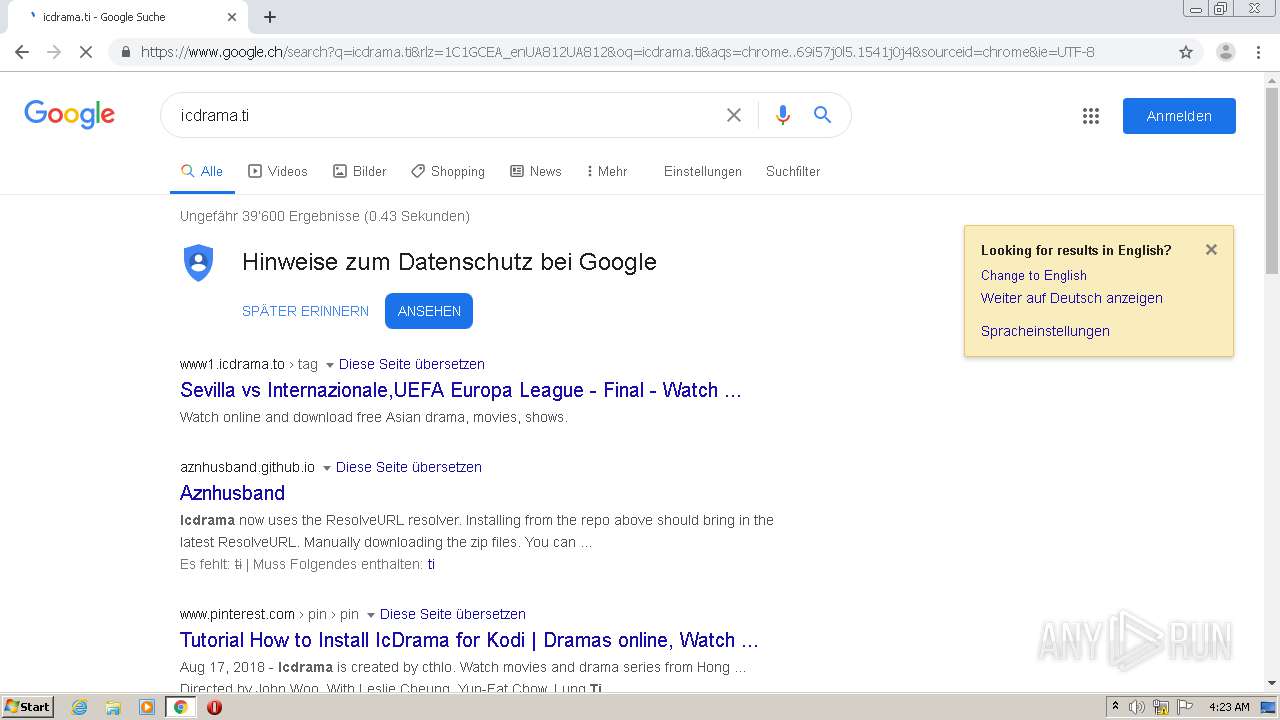The height and width of the screenshot is (720, 1280).
Task: Click SPÄTER ERINNERN
Action: click(305, 311)
